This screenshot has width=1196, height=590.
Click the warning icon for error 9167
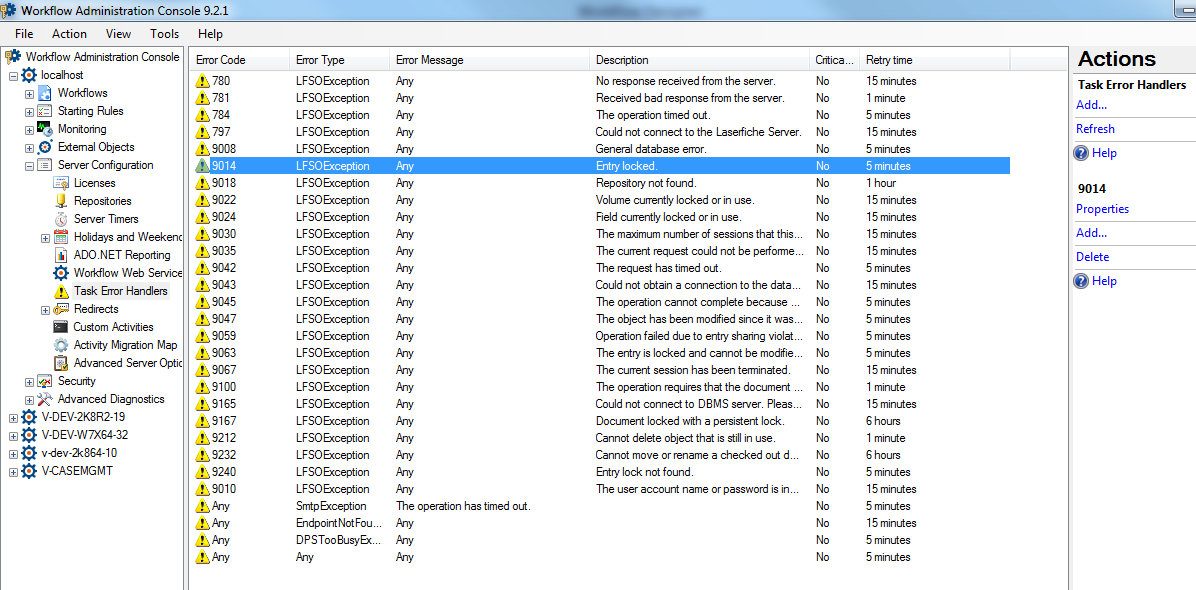pyautogui.click(x=202, y=421)
